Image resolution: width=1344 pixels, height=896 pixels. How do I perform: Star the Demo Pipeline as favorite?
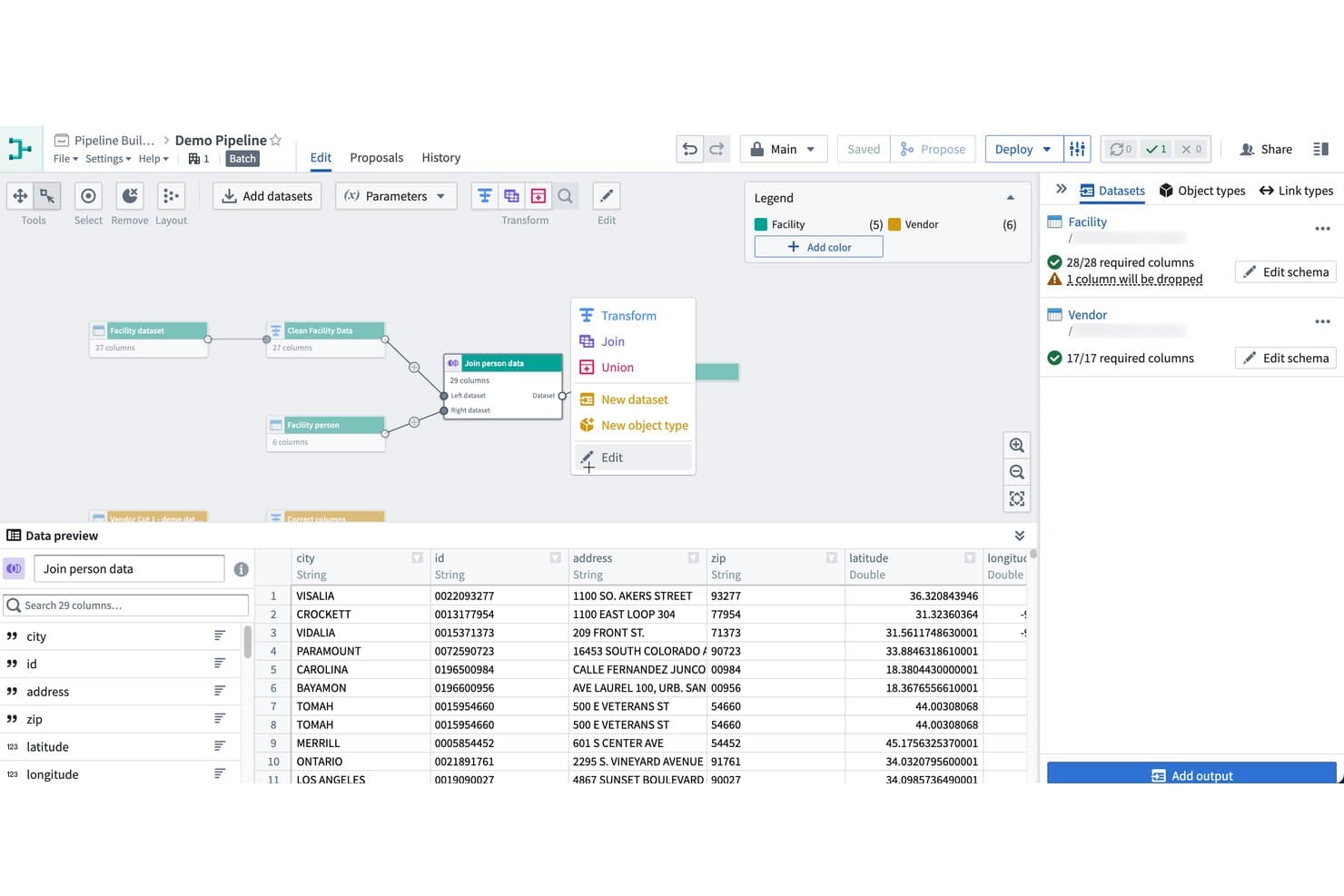(276, 140)
